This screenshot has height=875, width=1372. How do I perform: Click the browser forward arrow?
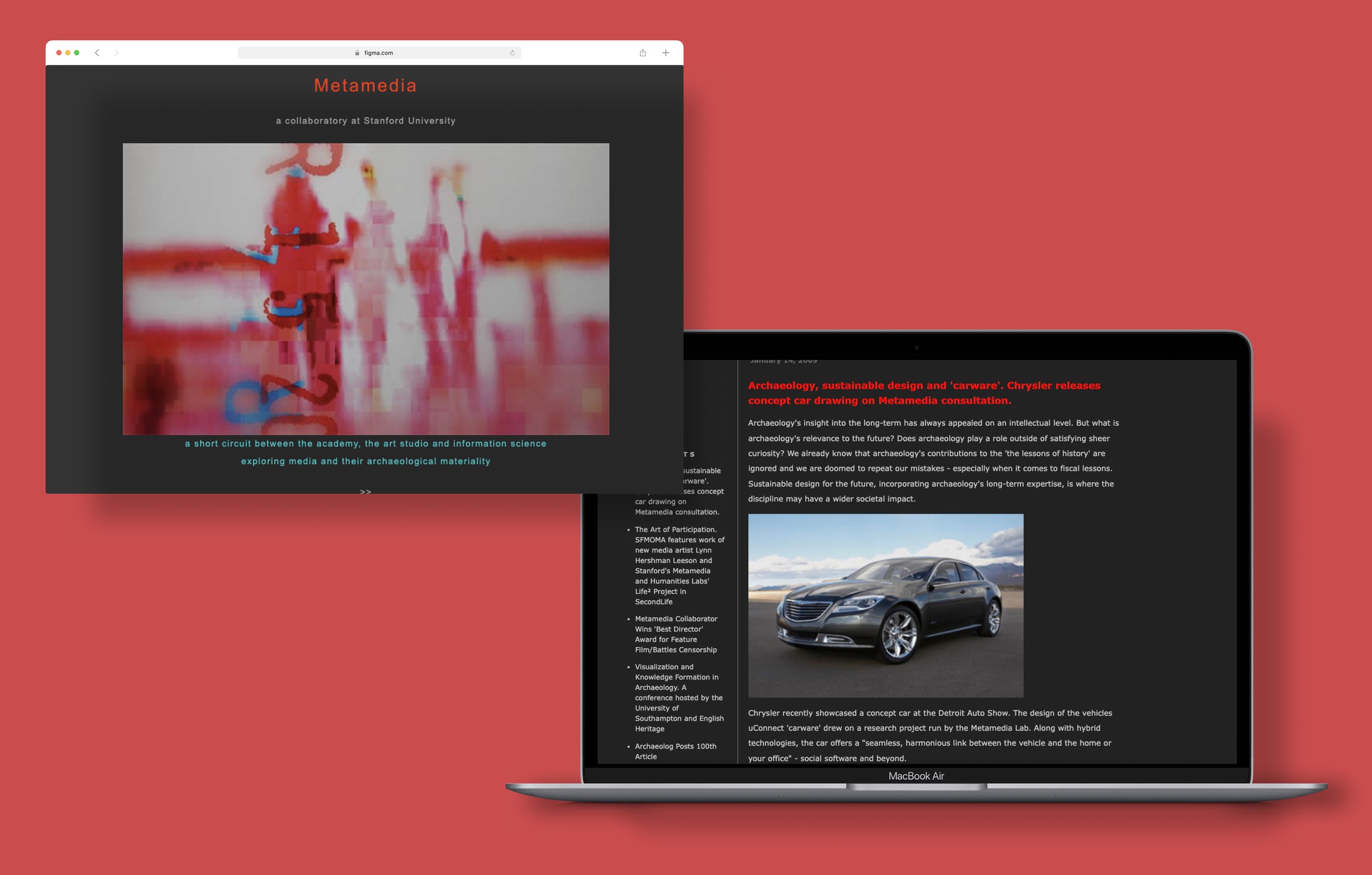point(116,53)
